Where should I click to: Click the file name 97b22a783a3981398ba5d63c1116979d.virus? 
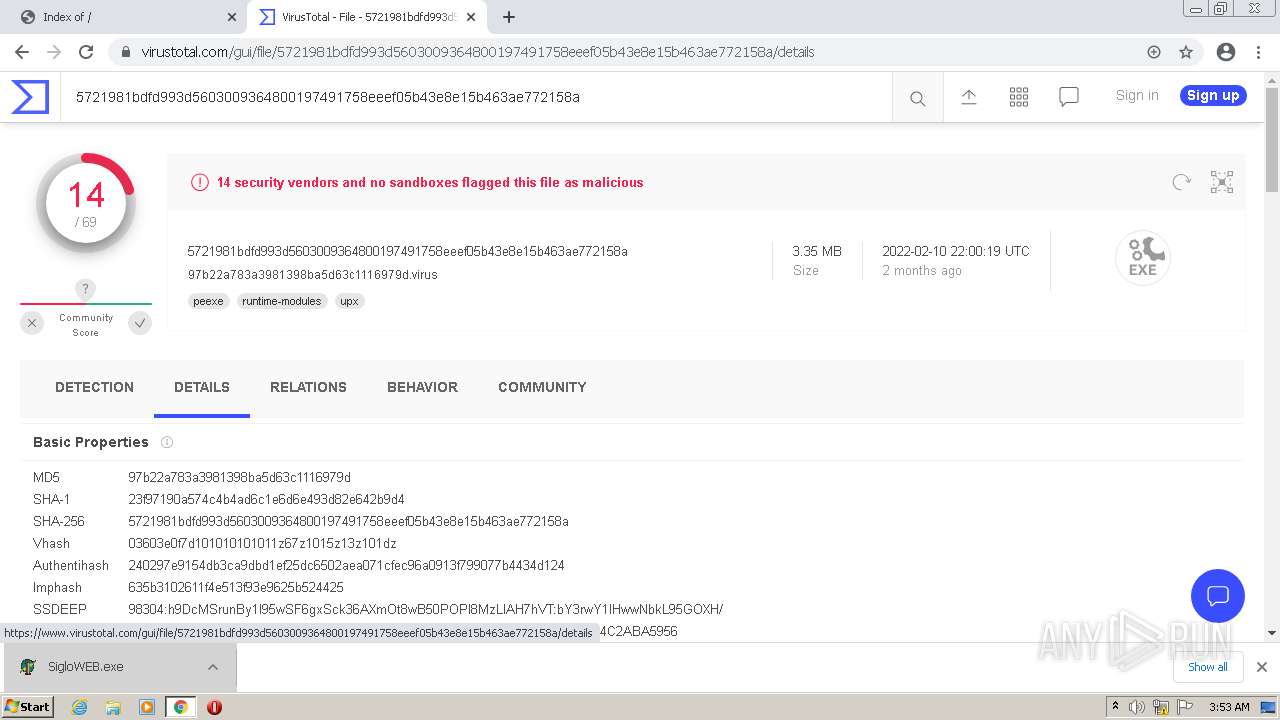pyautogui.click(x=312, y=275)
